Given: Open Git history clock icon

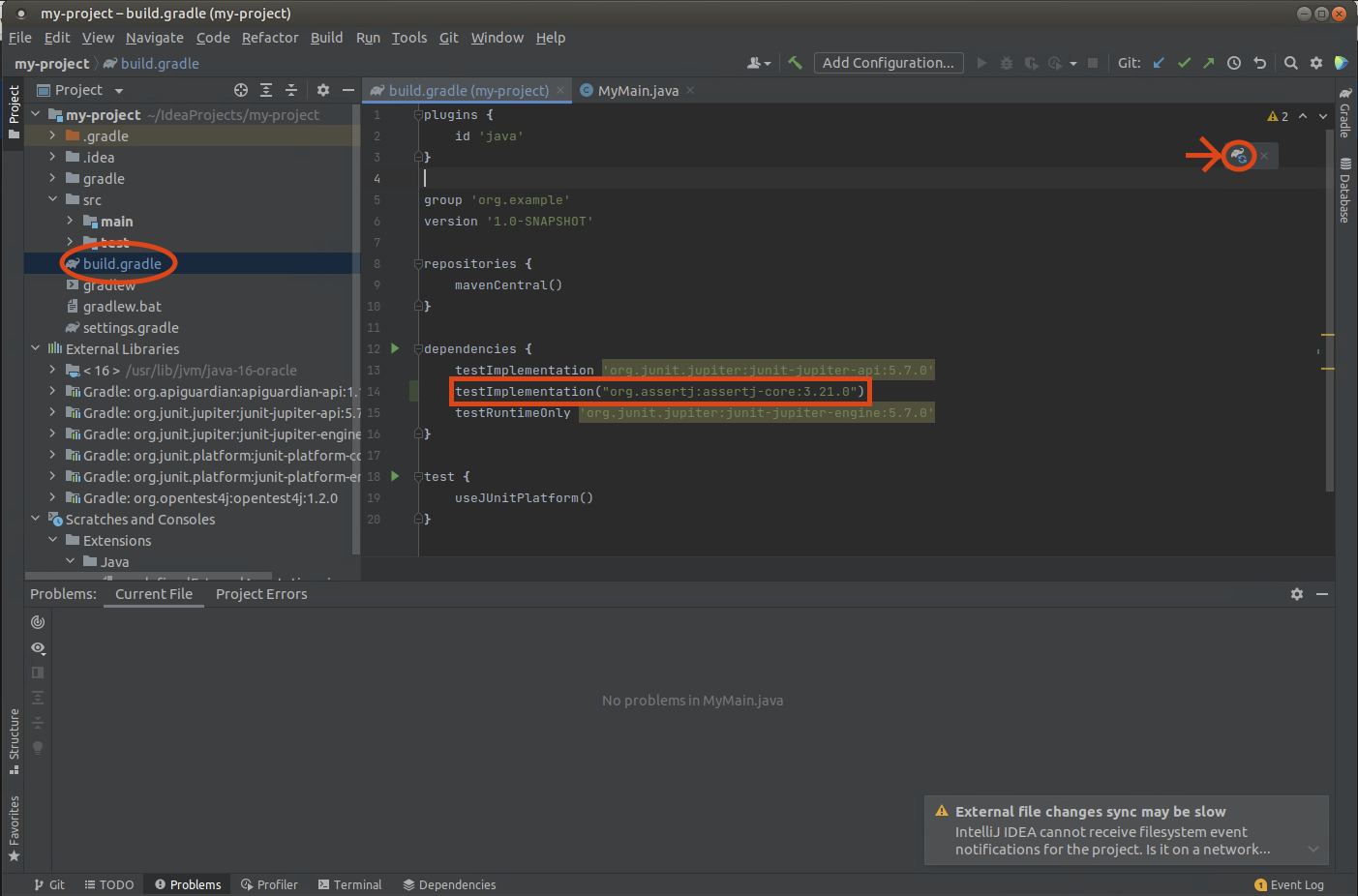Looking at the screenshot, I should pyautogui.click(x=1234, y=63).
